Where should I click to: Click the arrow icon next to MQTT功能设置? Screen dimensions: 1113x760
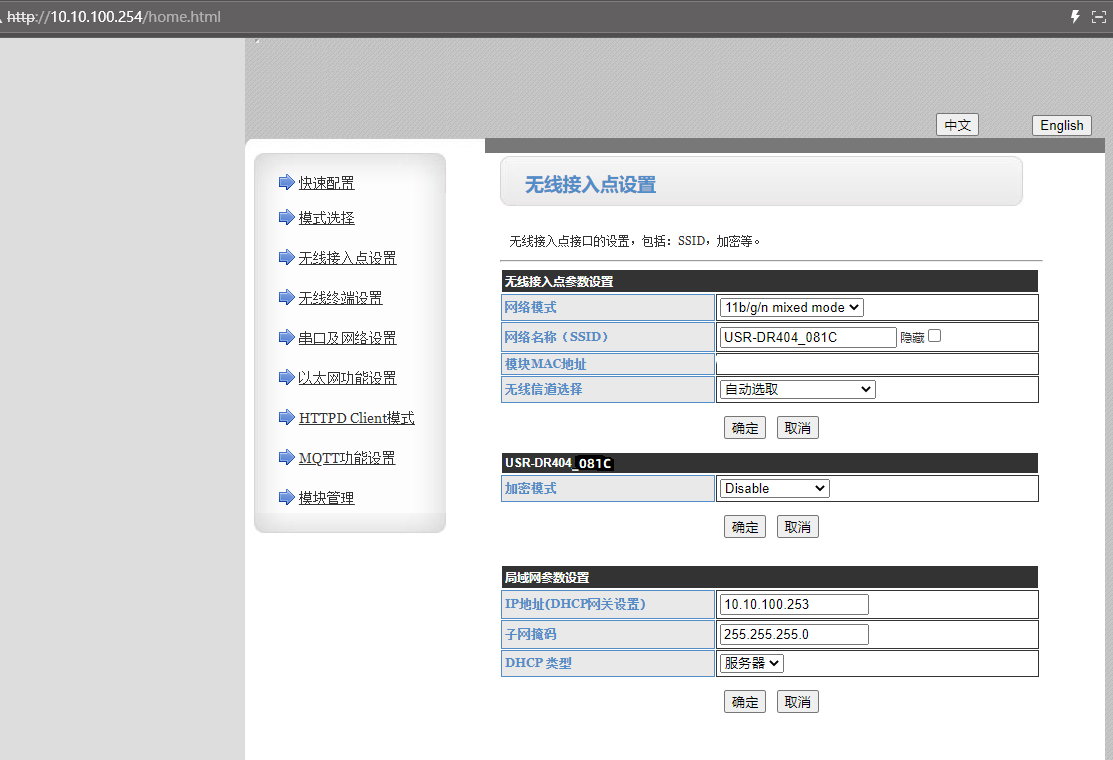(286, 457)
